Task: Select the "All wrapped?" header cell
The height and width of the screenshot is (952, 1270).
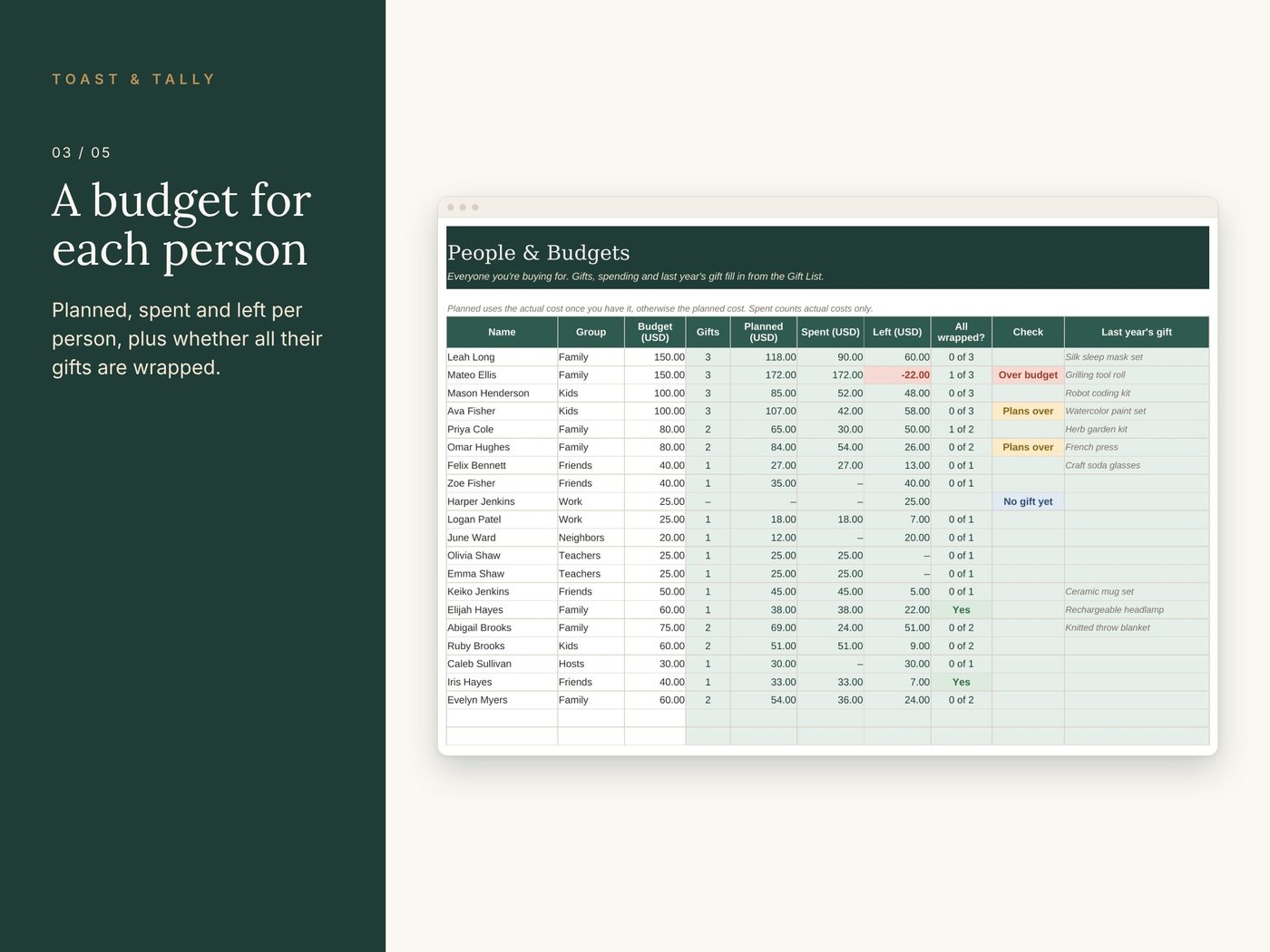Action: tap(962, 333)
